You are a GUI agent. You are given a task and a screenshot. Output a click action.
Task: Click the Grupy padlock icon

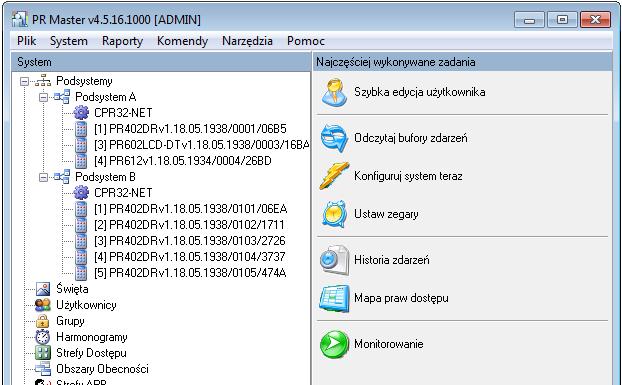(x=43, y=321)
